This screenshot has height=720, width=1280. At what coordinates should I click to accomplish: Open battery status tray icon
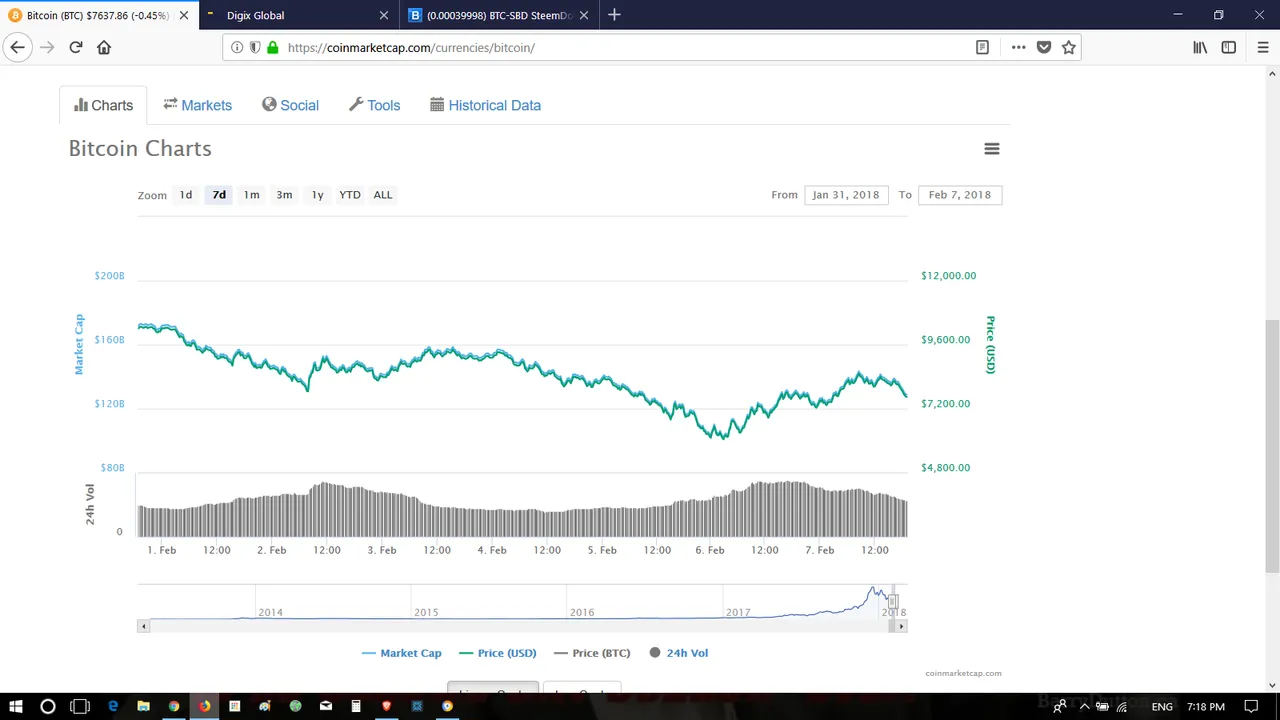(x=1102, y=707)
